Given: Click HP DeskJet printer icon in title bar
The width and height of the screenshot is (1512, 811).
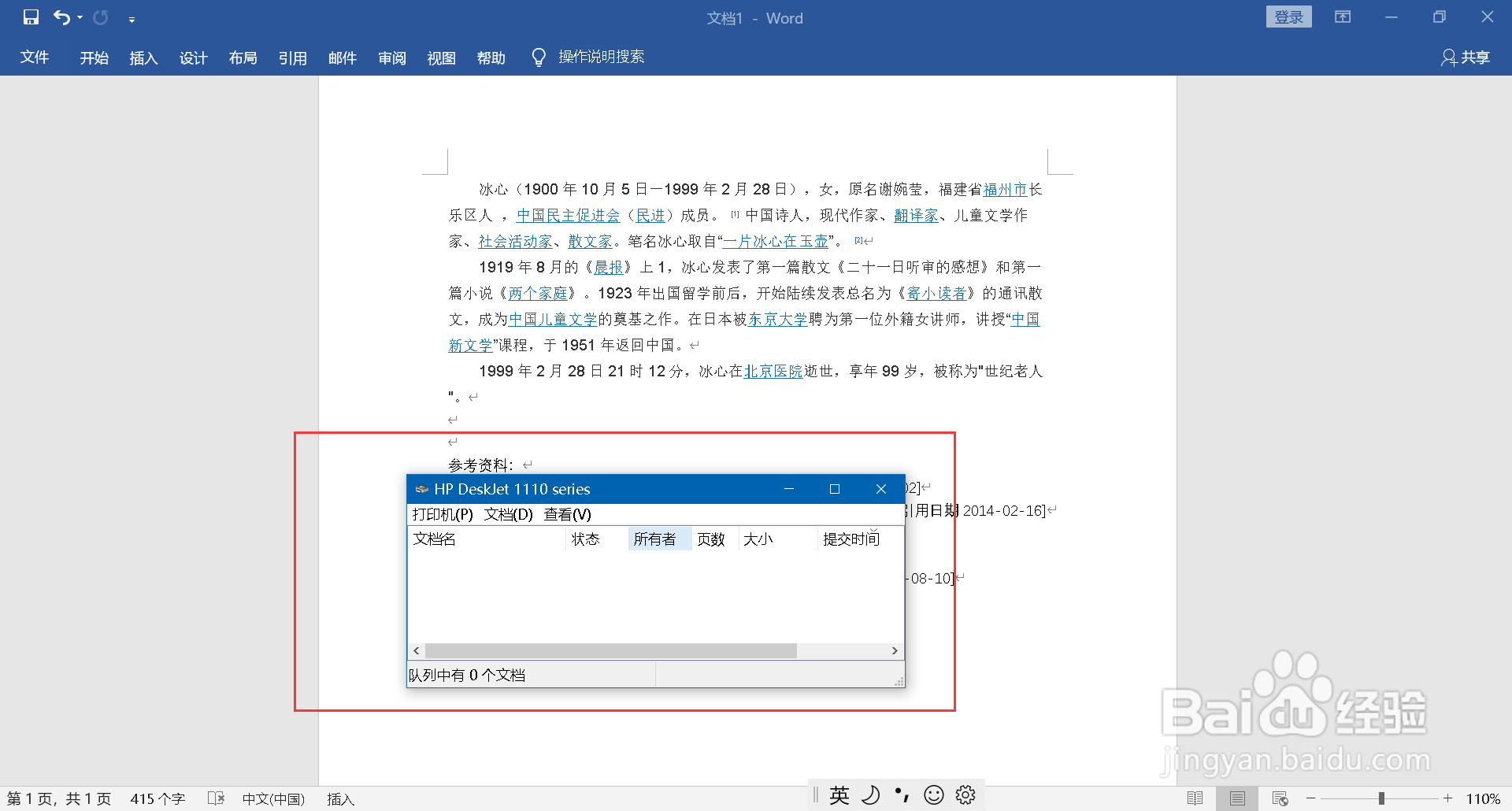Looking at the screenshot, I should point(422,489).
